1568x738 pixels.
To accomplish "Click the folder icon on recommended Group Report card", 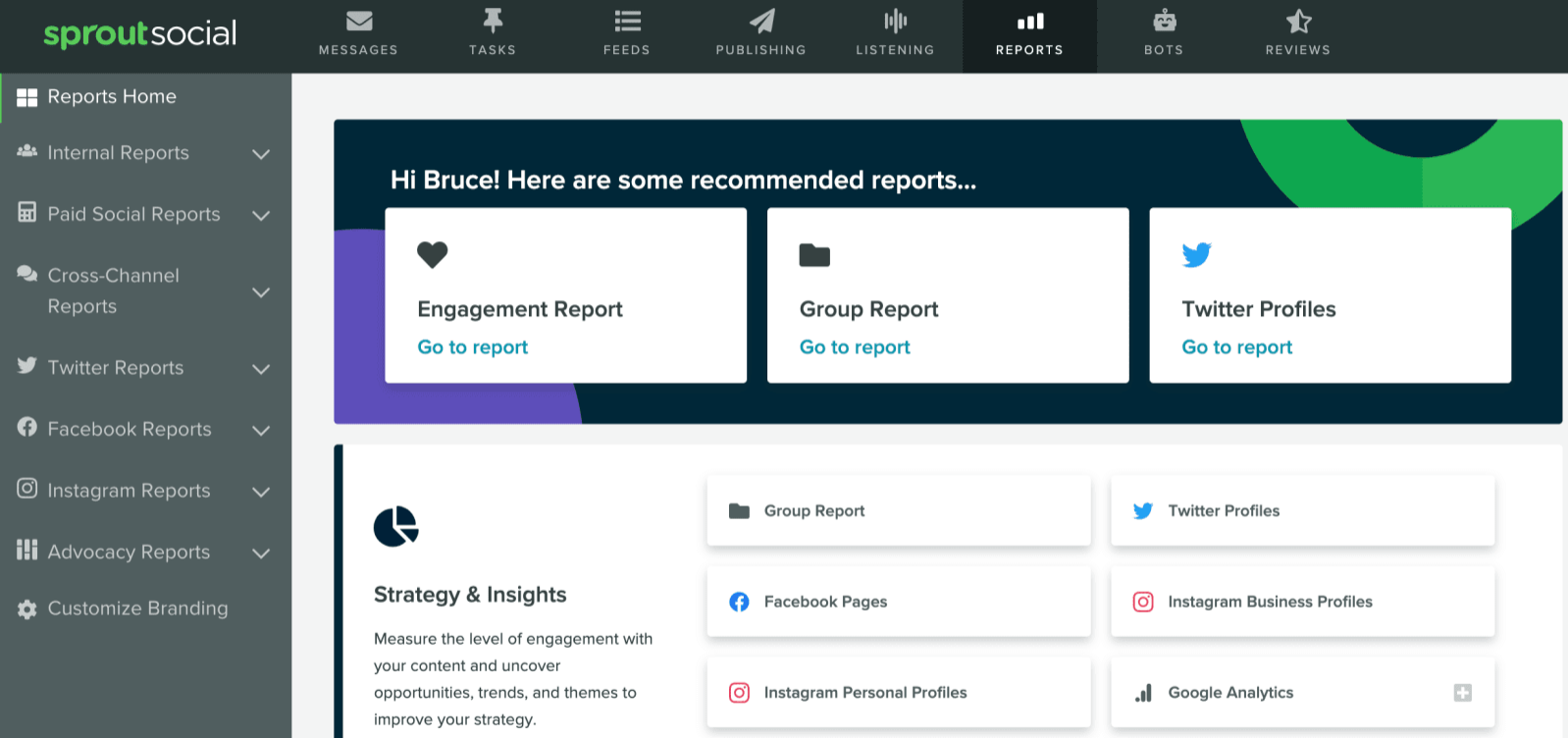I will (814, 255).
